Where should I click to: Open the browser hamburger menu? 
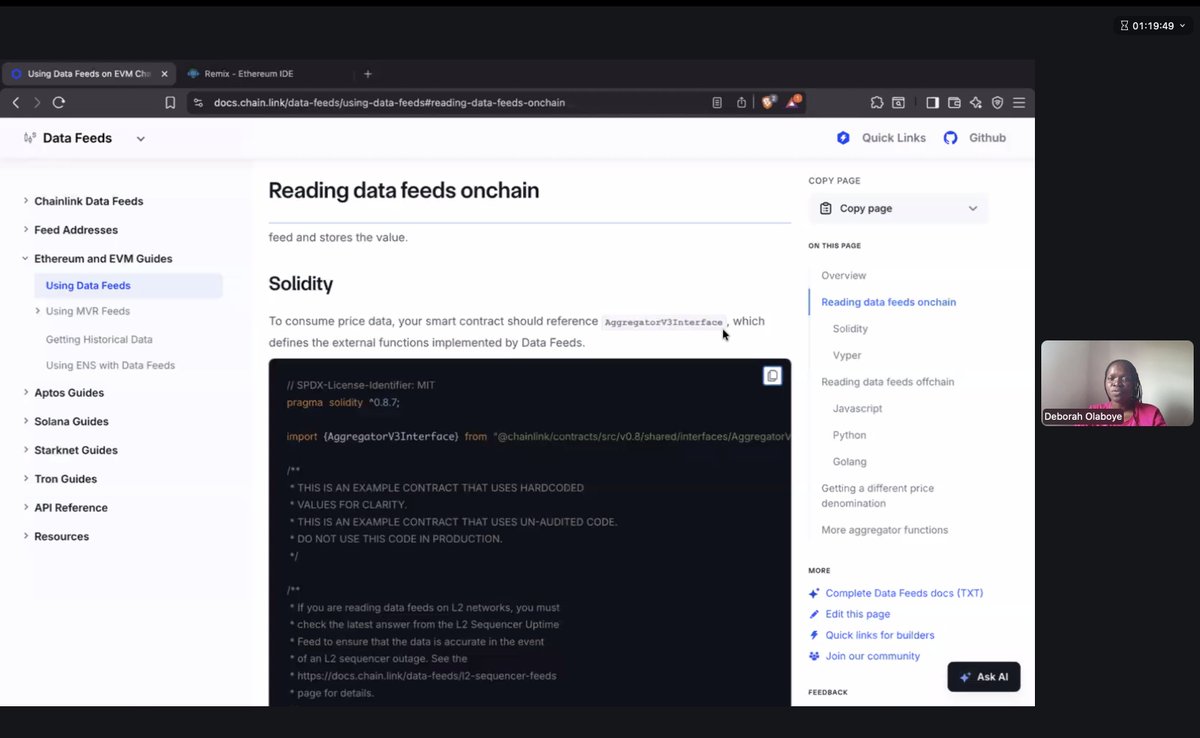1019,102
